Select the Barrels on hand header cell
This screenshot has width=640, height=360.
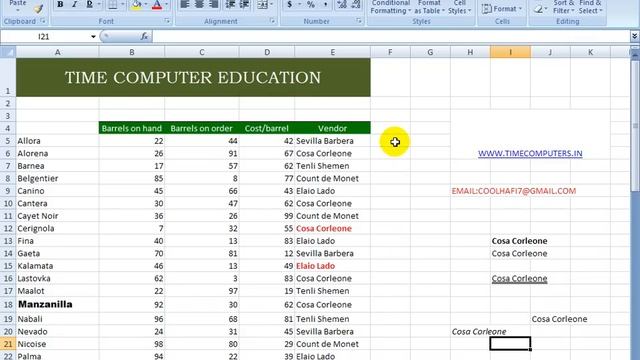click(131, 128)
